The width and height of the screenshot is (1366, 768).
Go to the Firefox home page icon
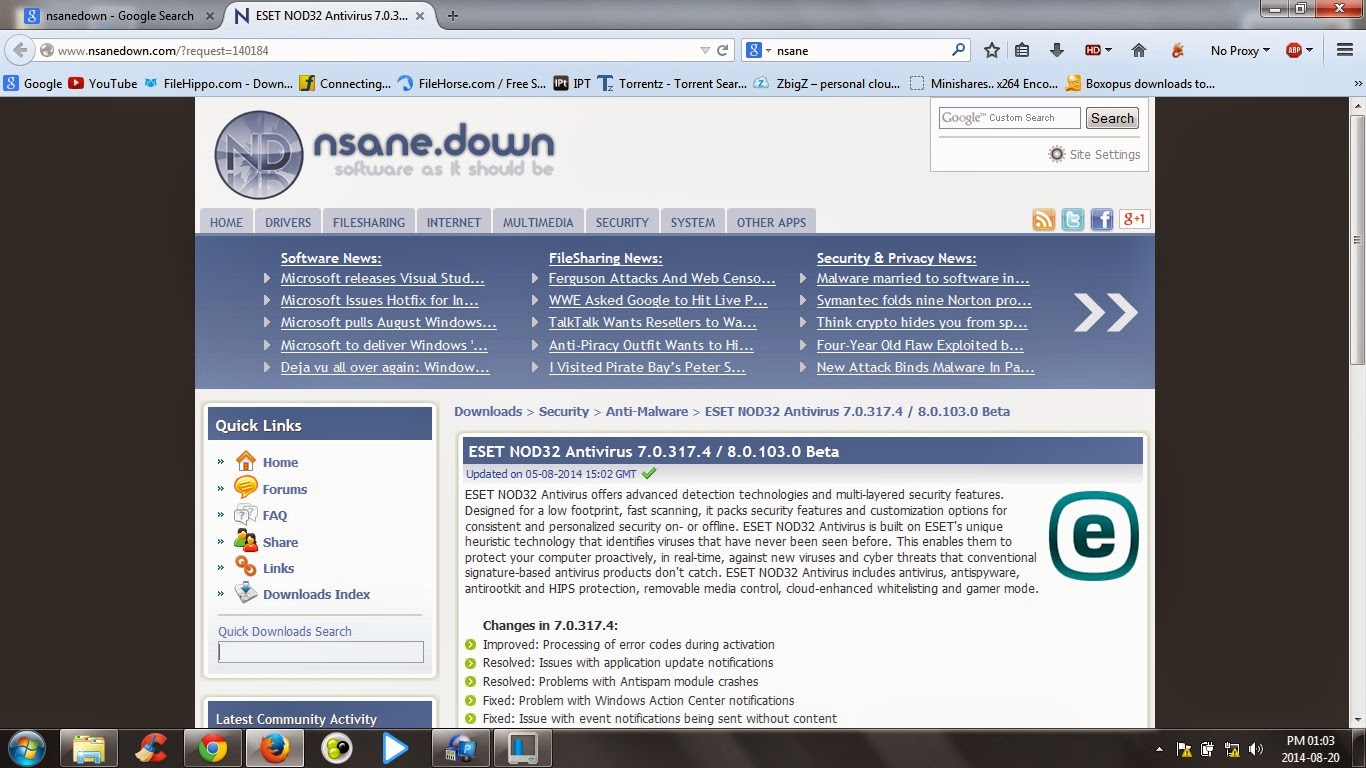click(x=1138, y=50)
